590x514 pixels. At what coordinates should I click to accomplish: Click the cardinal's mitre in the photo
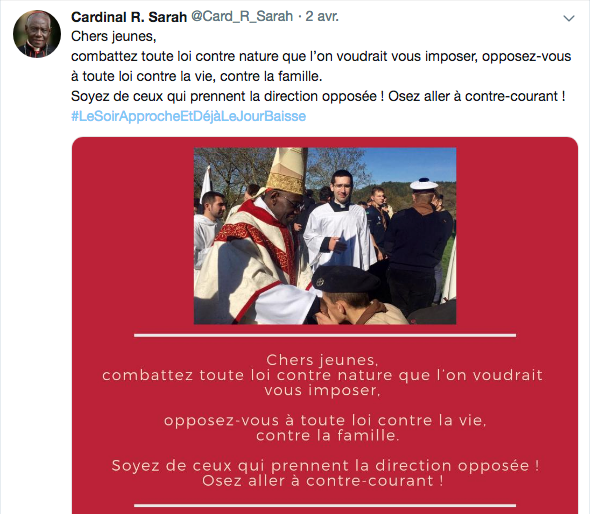(287, 171)
